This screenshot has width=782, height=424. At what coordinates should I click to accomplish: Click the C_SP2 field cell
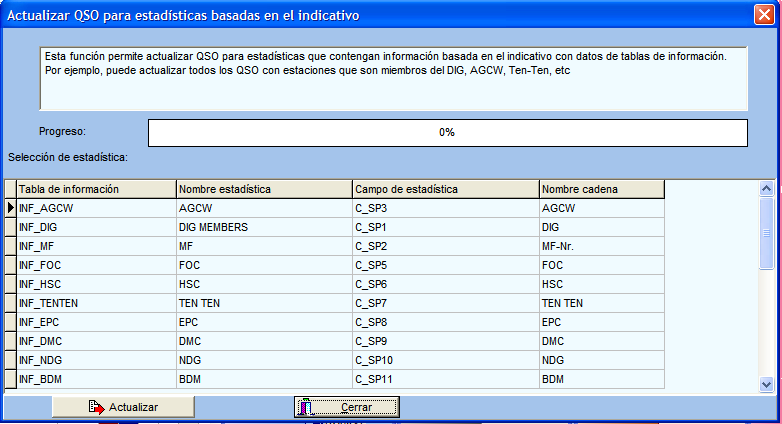(x=445, y=246)
